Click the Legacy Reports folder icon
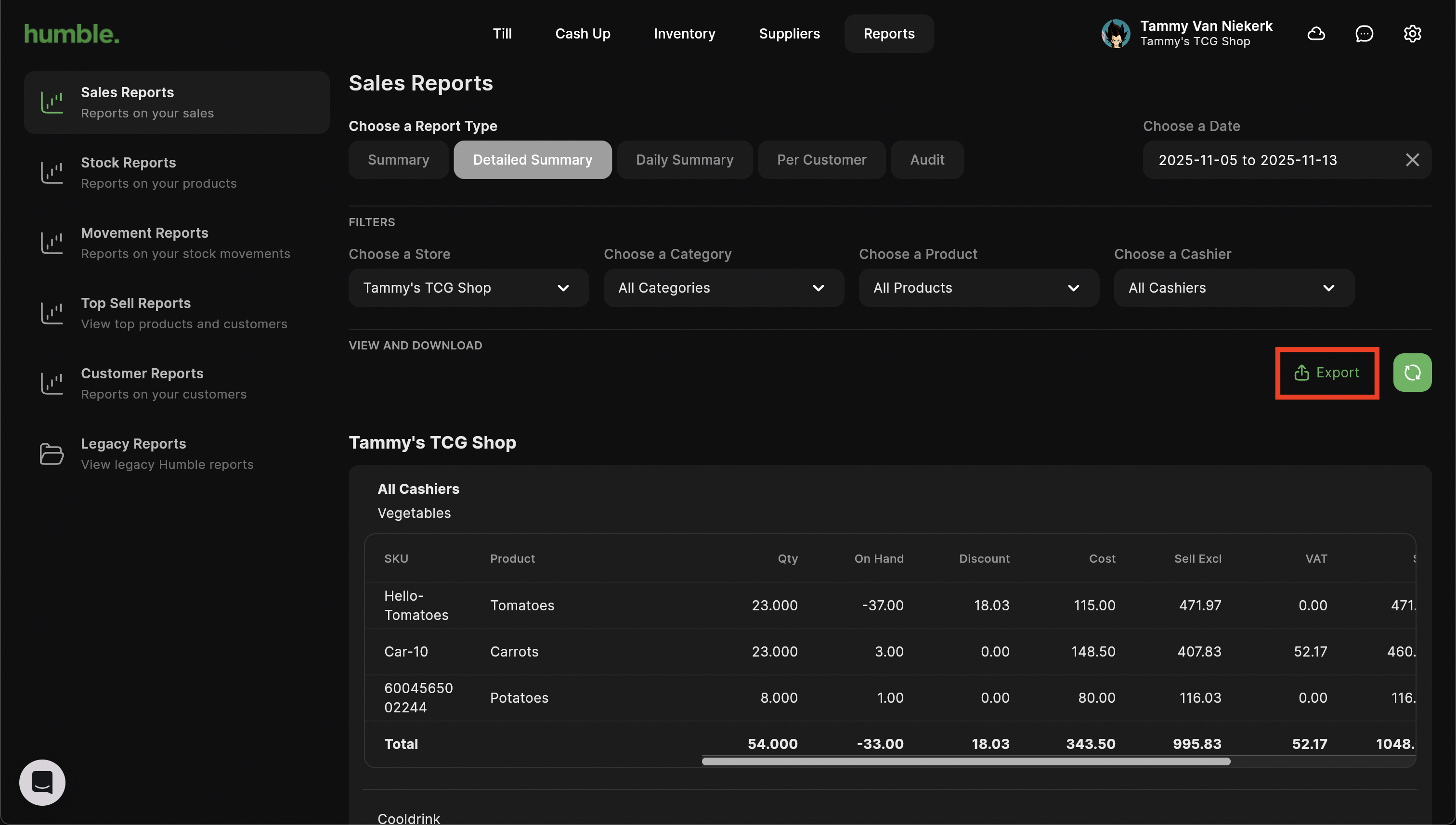This screenshot has width=1456, height=825. click(x=52, y=453)
